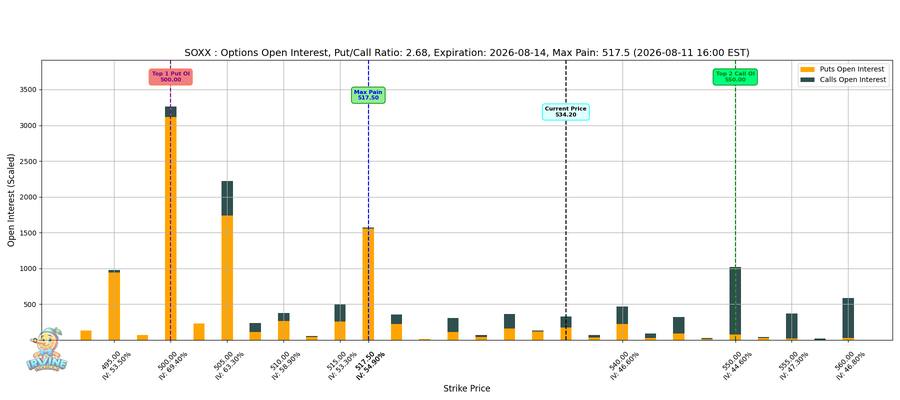The image size is (900, 400).
Task: Click the 3500 y-axis tick label
Action: (28, 90)
